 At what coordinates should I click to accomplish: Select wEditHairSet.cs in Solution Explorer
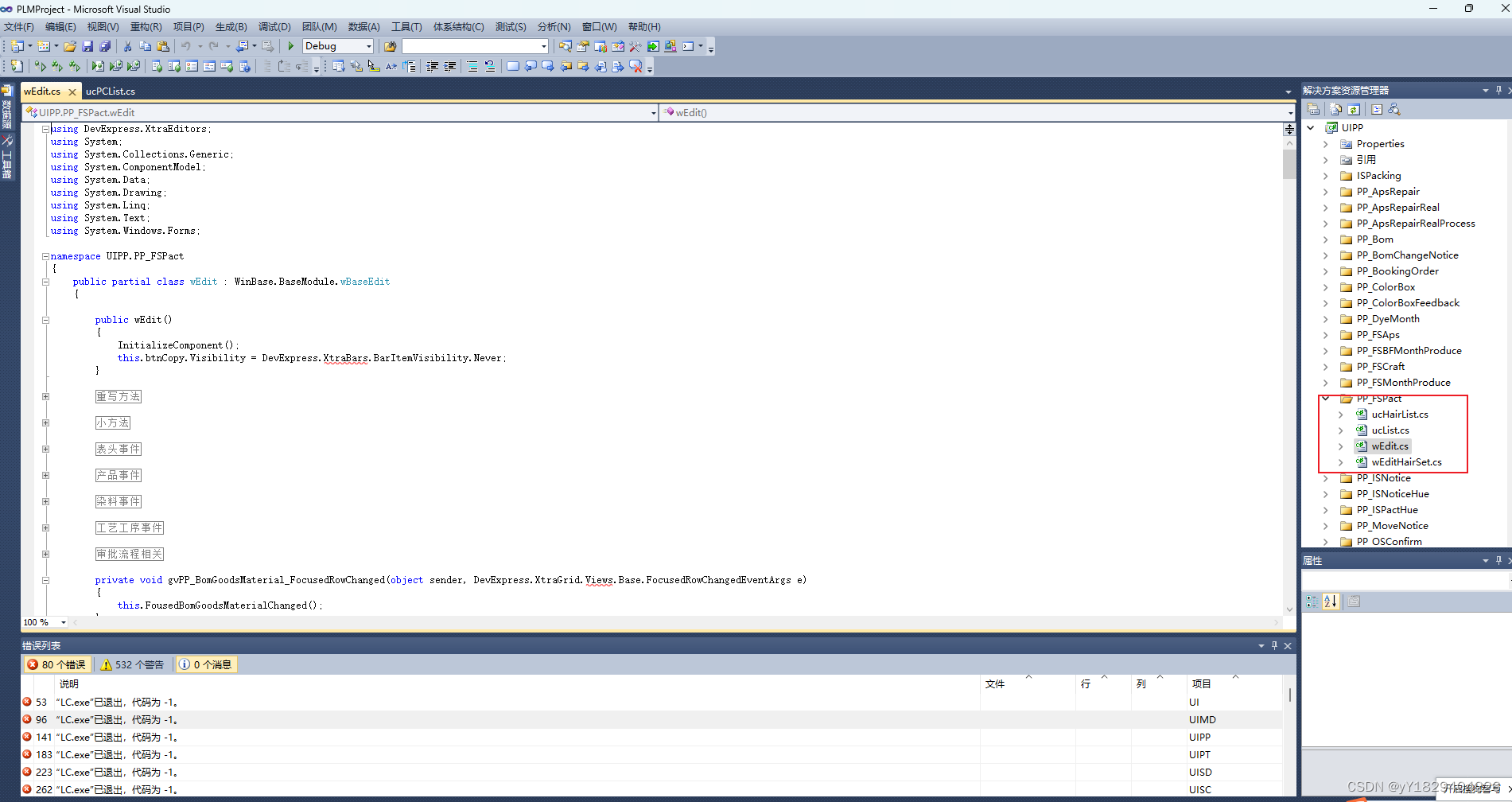tap(1408, 461)
